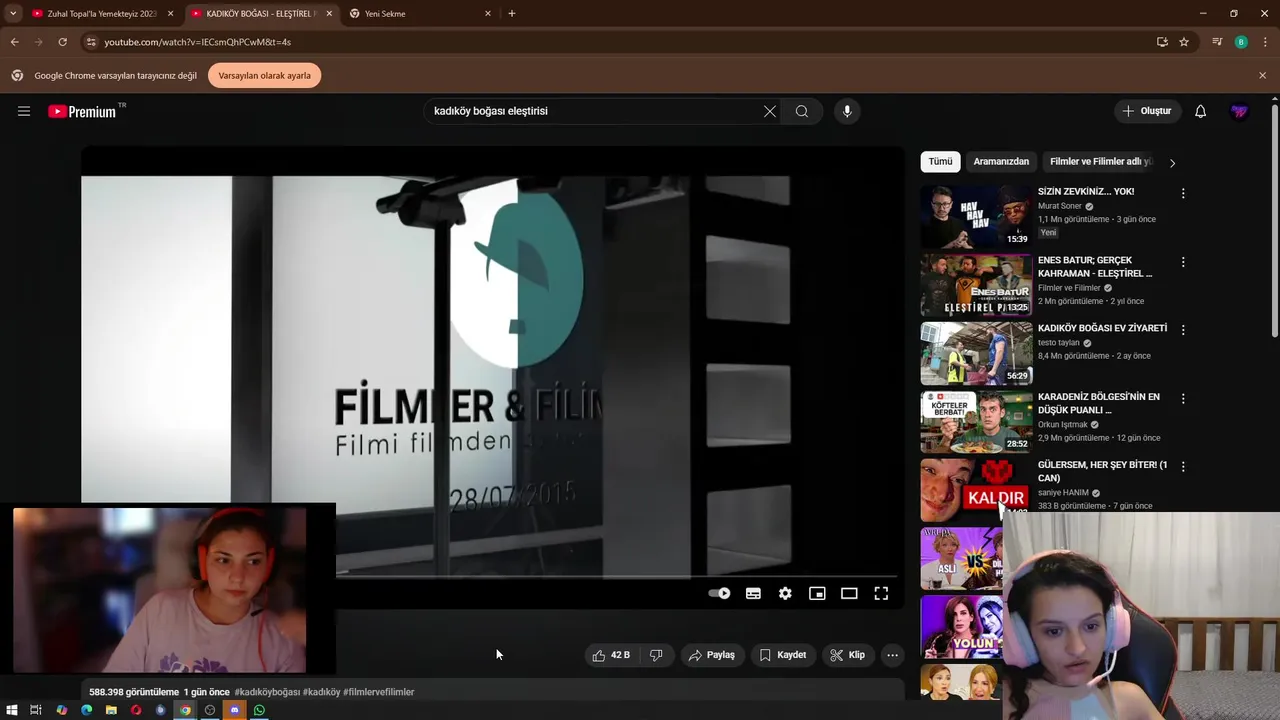Screen dimensions: 1280x720
Task: Open the Windows Start menu
Action: click(12, 710)
